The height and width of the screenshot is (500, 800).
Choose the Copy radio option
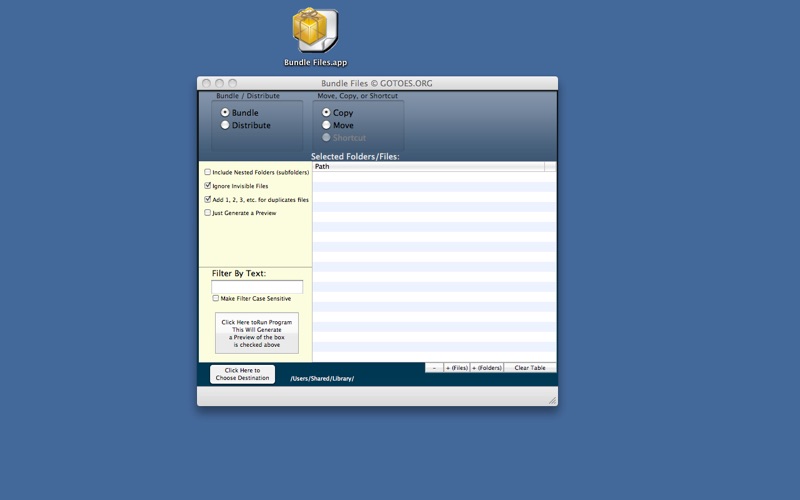326,112
